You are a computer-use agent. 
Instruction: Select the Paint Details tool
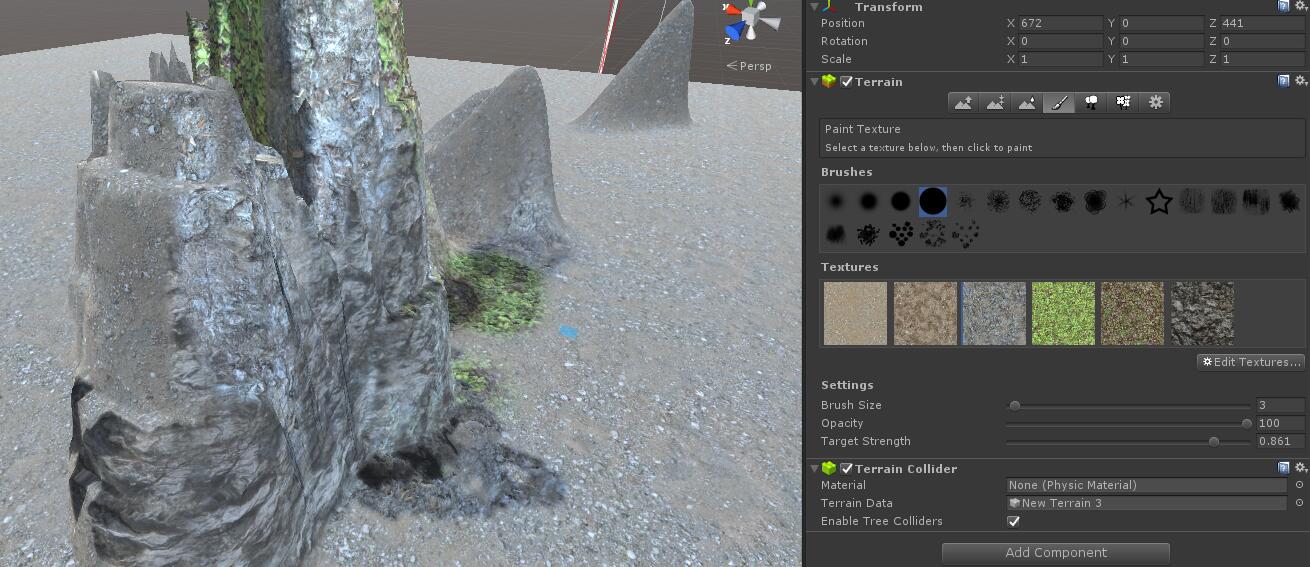[1123, 102]
